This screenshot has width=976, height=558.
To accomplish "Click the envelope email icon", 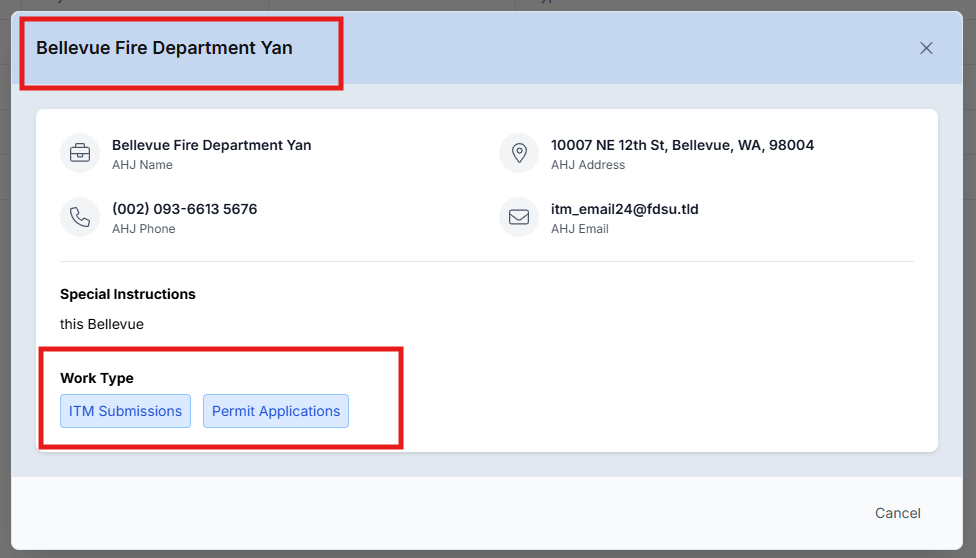I will click(519, 217).
